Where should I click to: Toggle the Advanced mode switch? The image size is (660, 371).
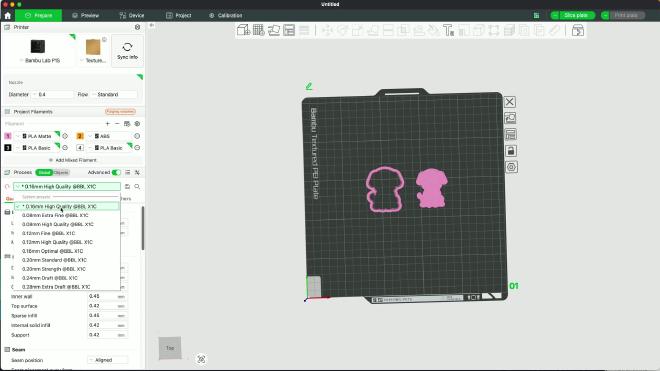(x=116, y=172)
